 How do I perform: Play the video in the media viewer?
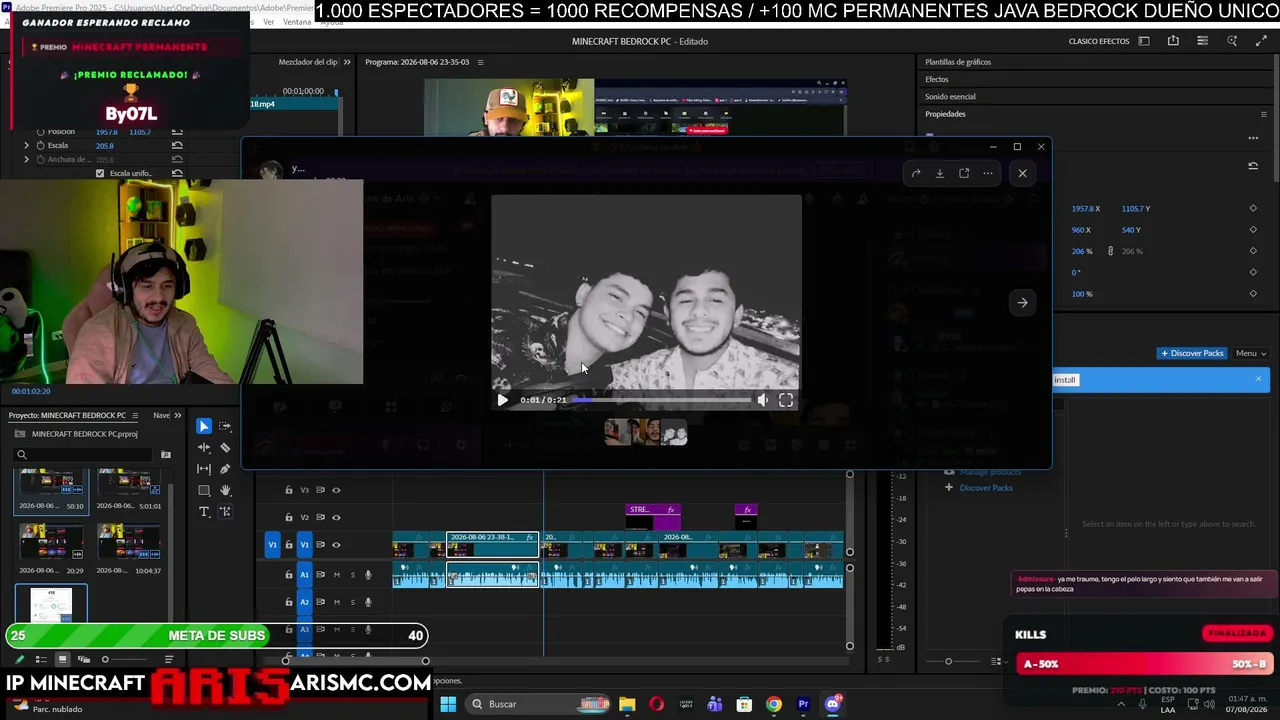click(502, 400)
